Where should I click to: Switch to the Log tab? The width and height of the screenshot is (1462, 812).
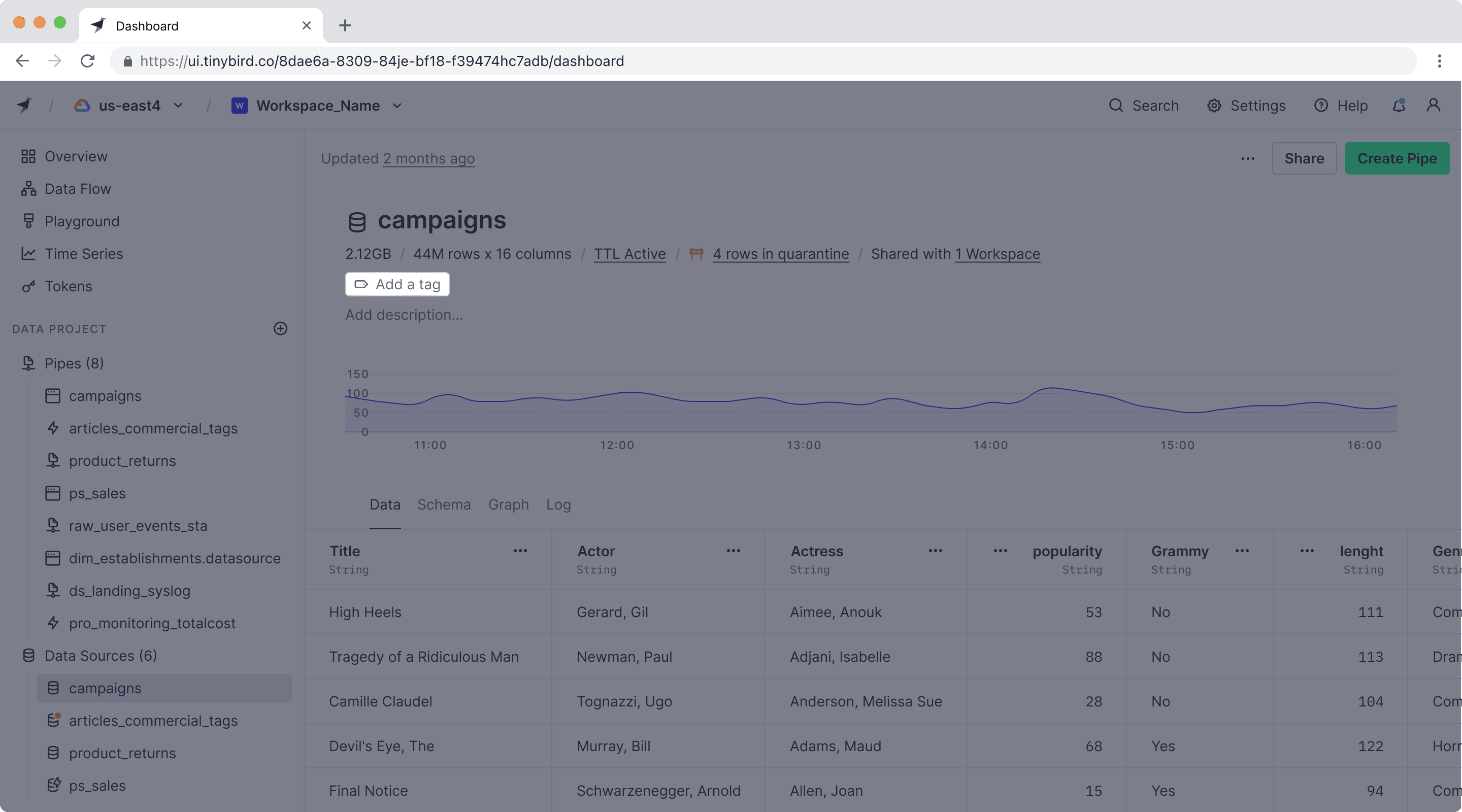click(x=558, y=504)
